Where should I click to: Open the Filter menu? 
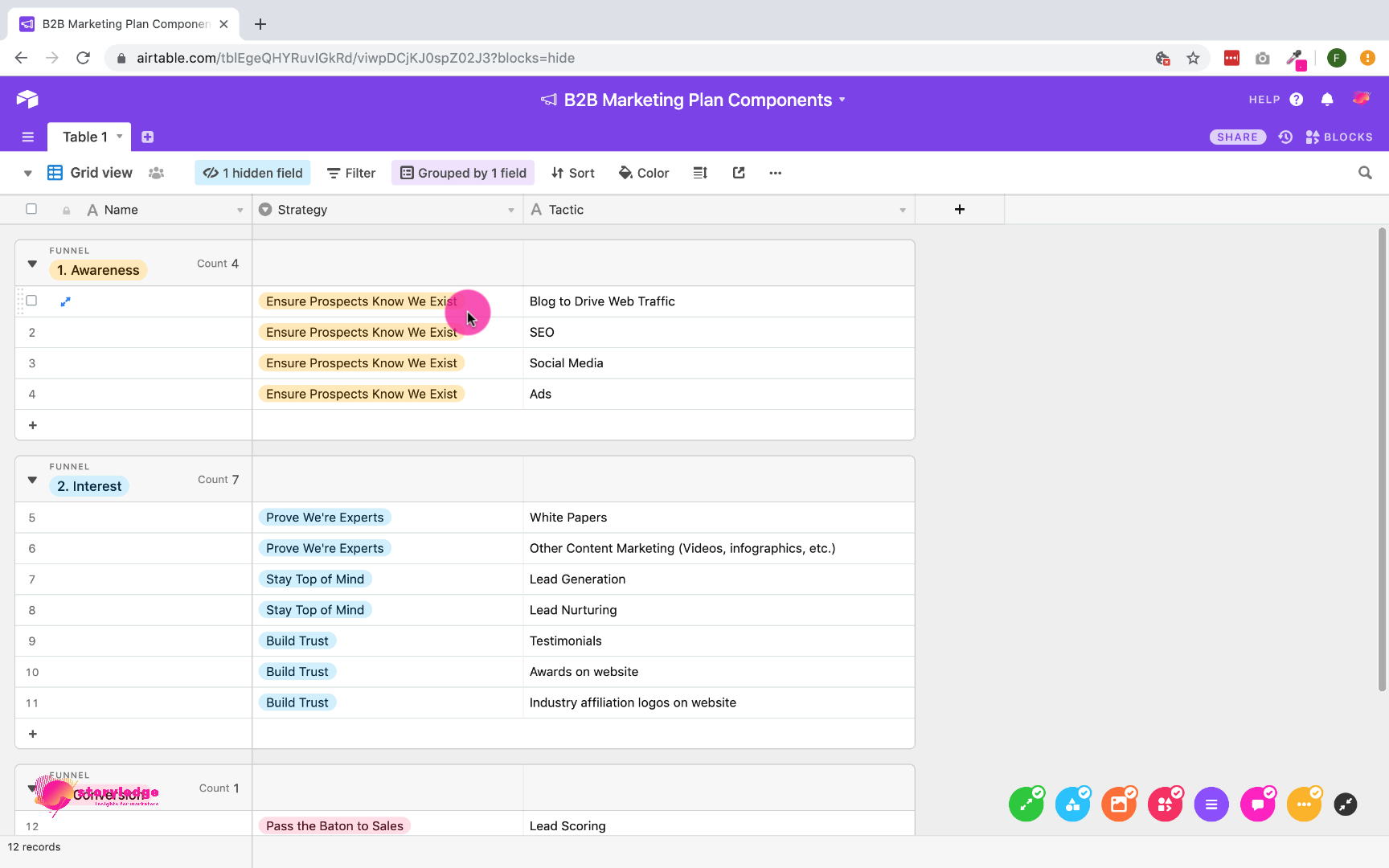click(351, 173)
